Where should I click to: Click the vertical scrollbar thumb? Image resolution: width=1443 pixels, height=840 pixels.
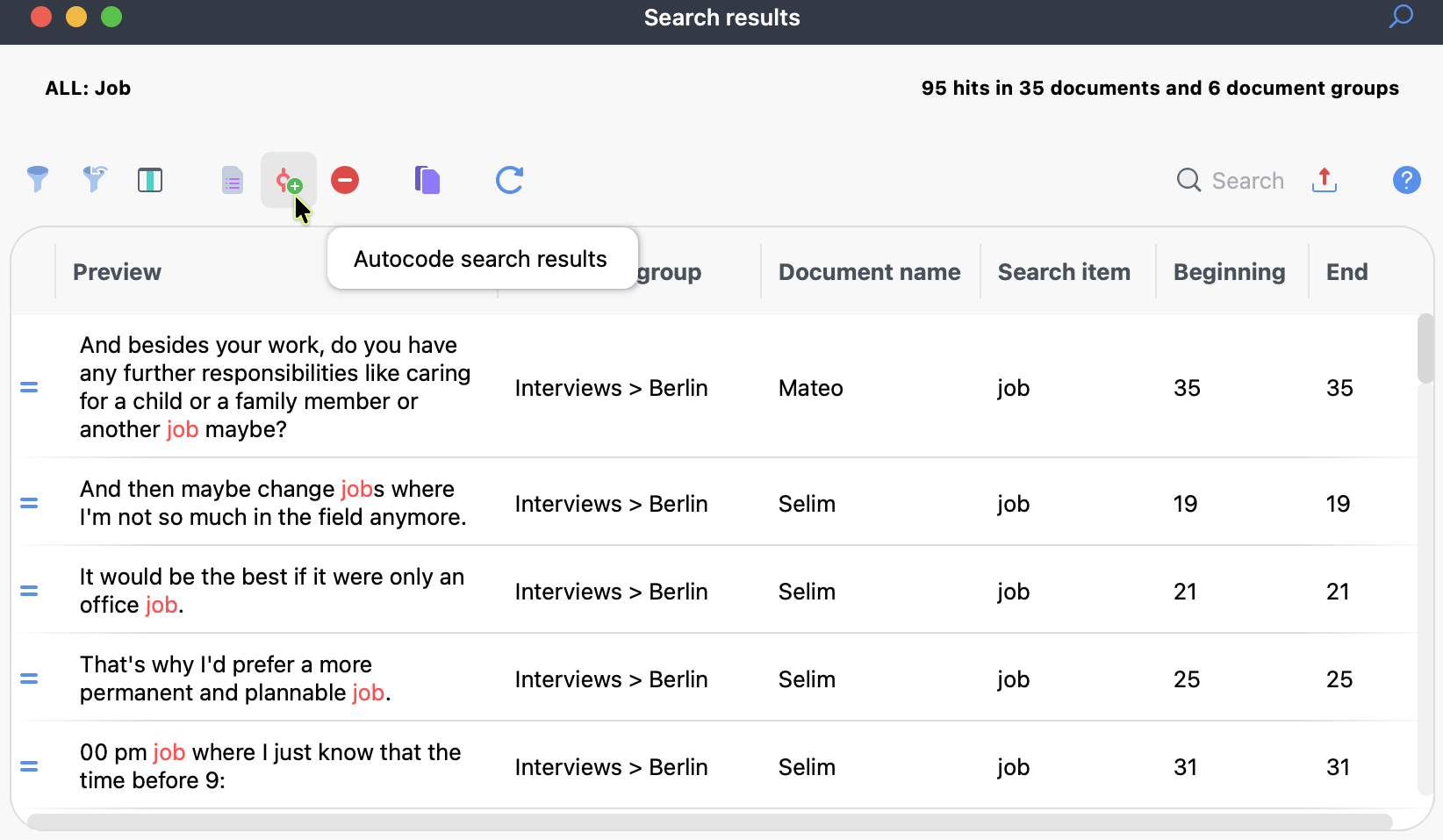click(x=1425, y=348)
